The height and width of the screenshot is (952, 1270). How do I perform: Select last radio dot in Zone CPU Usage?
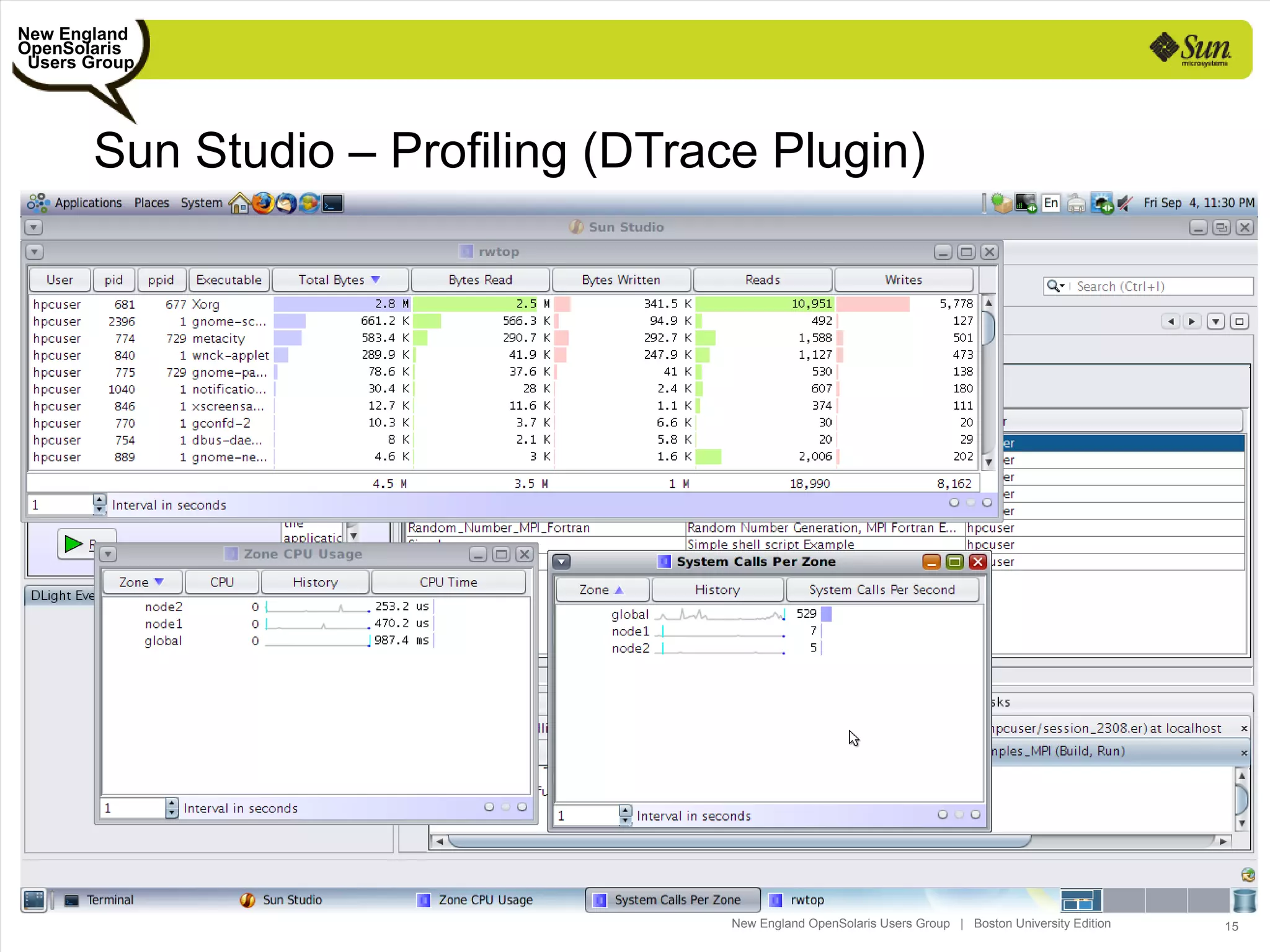522,806
